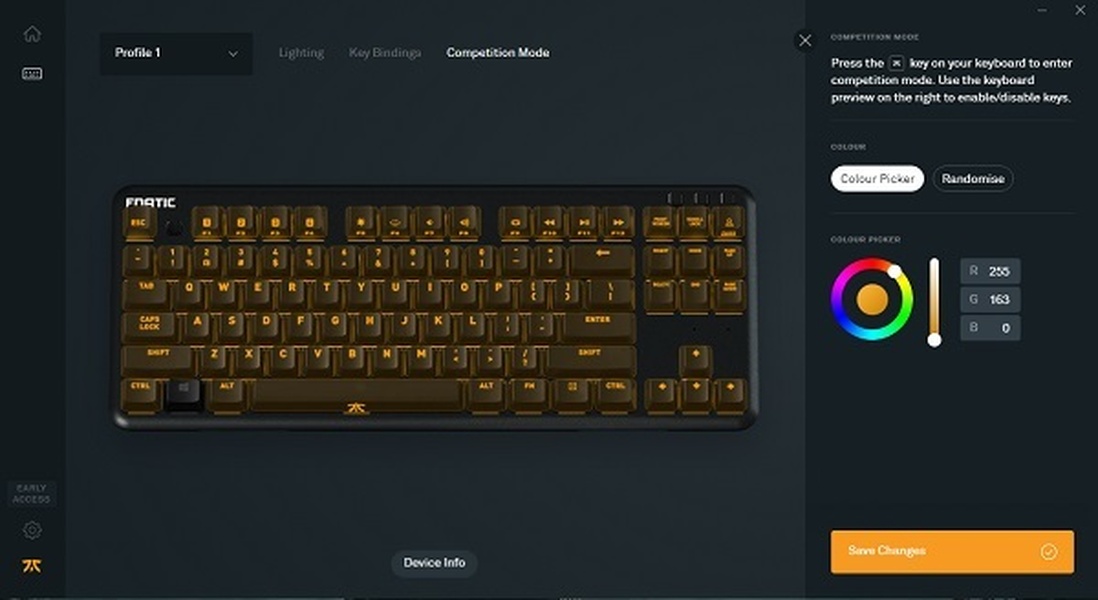
Task: Switch to the Lighting tab
Action: point(301,53)
